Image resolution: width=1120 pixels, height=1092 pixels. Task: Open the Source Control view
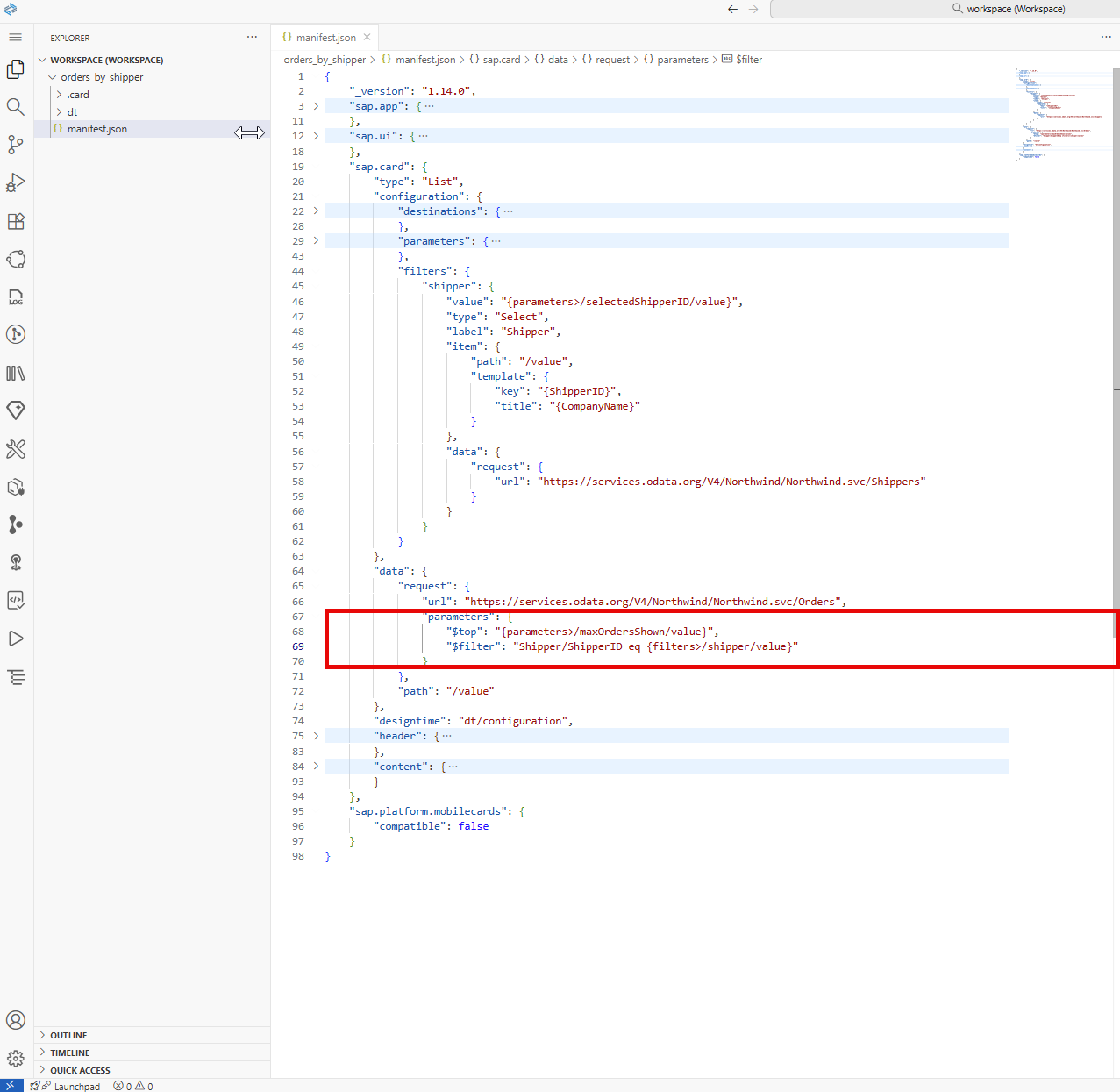15,145
